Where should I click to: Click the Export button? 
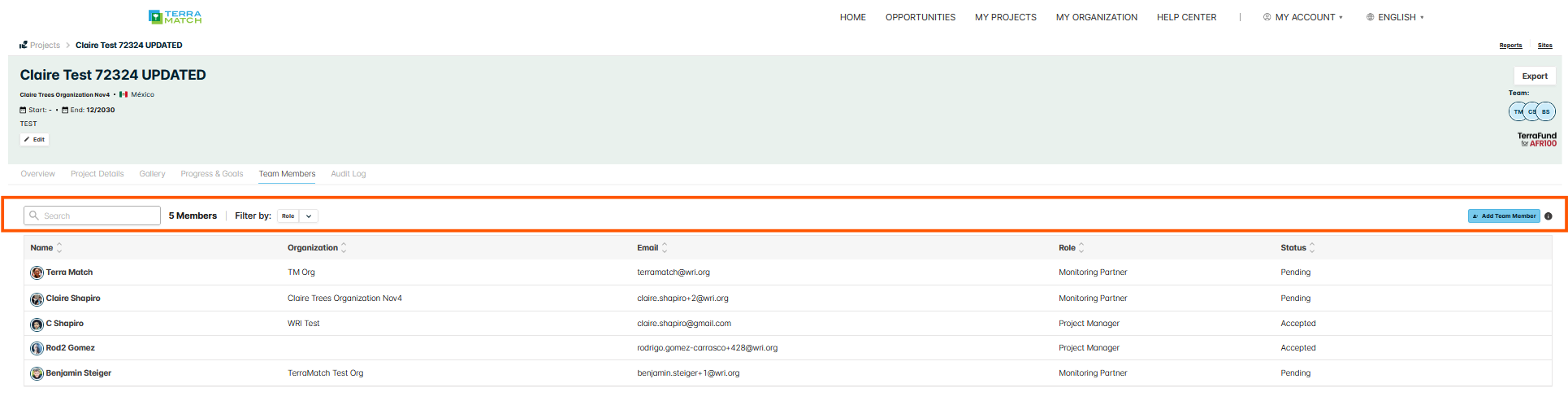pyautogui.click(x=1535, y=76)
